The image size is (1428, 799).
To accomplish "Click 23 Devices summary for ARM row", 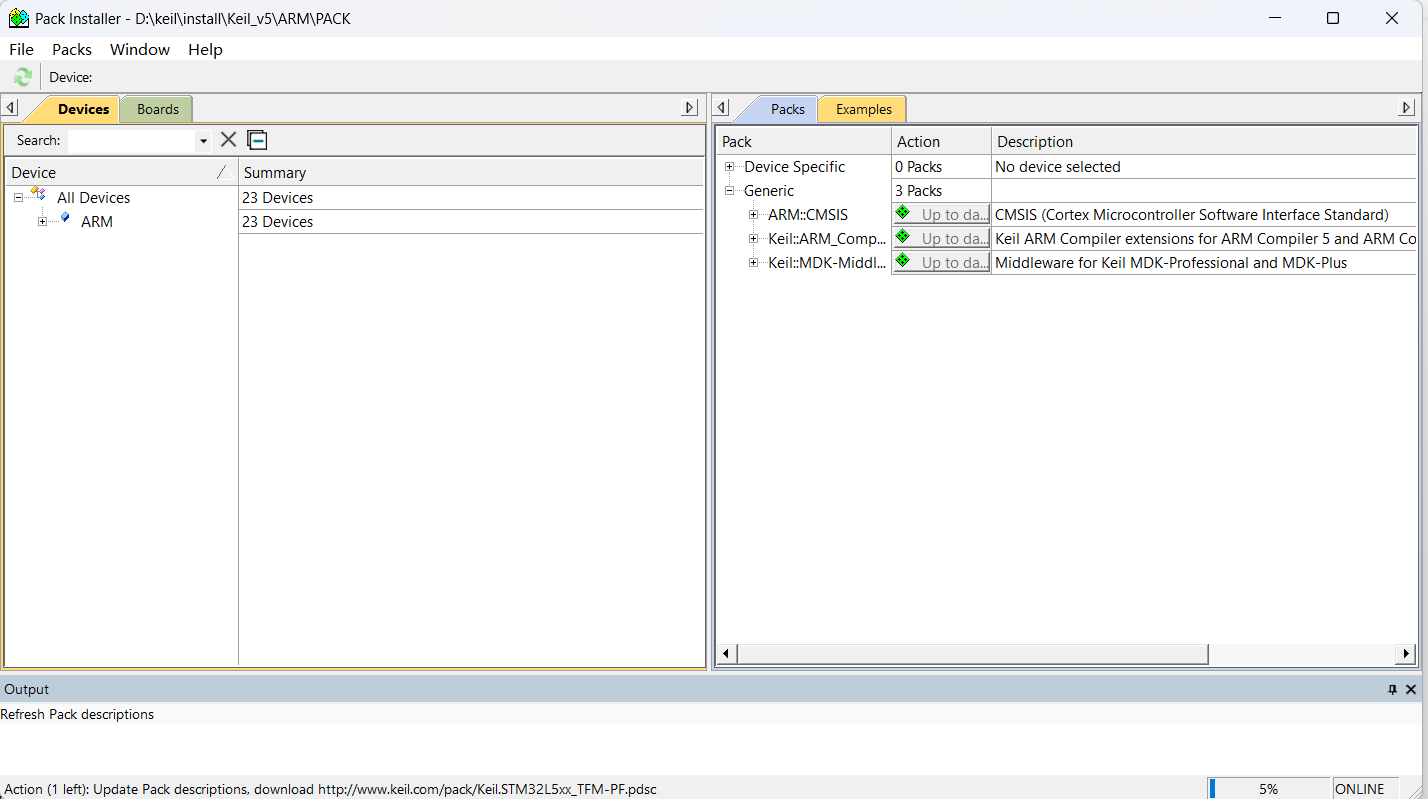I will [277, 222].
